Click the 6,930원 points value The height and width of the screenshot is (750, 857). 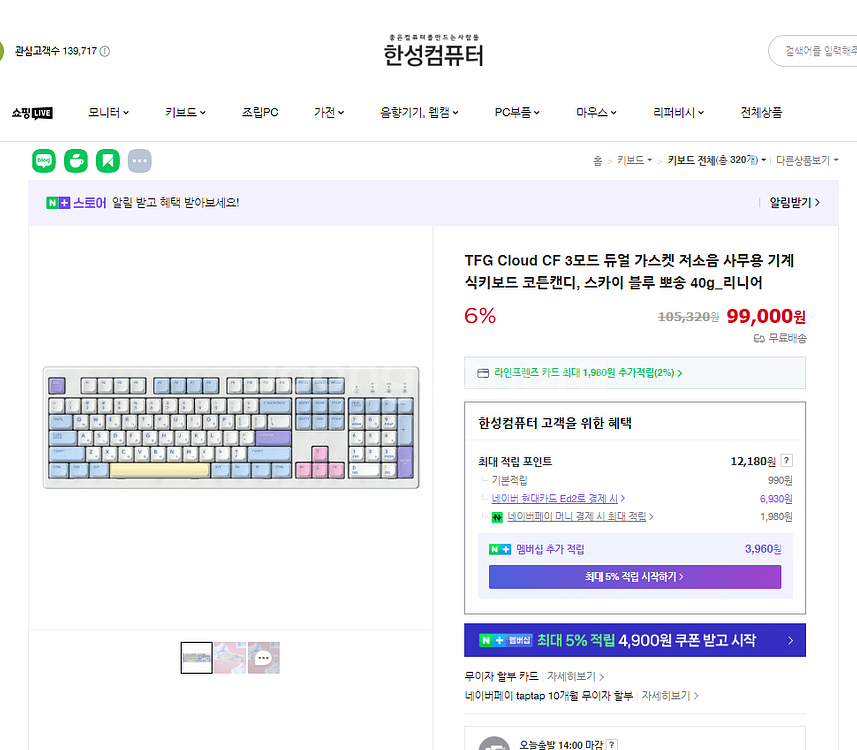coord(776,499)
